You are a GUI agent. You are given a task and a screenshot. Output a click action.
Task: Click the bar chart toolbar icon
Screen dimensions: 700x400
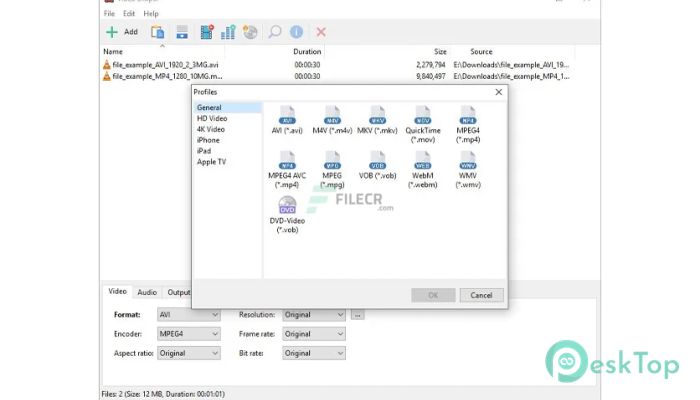[228, 32]
